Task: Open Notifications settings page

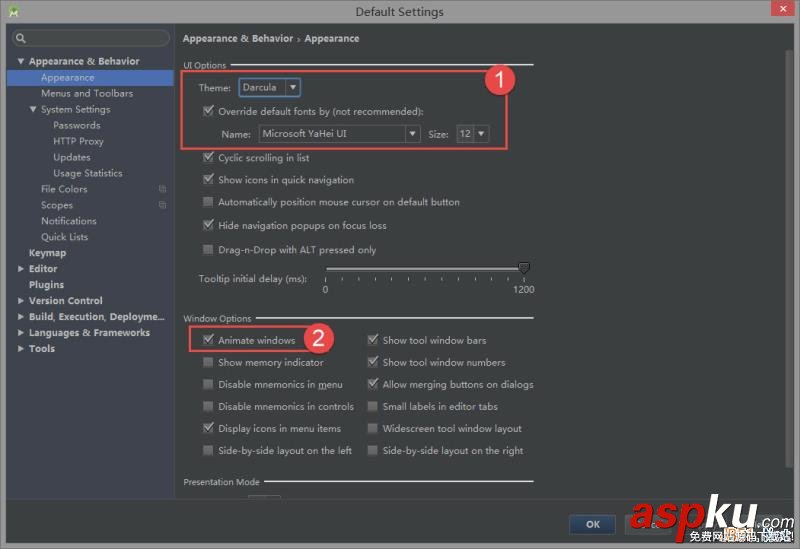Action: pyautogui.click(x=69, y=221)
